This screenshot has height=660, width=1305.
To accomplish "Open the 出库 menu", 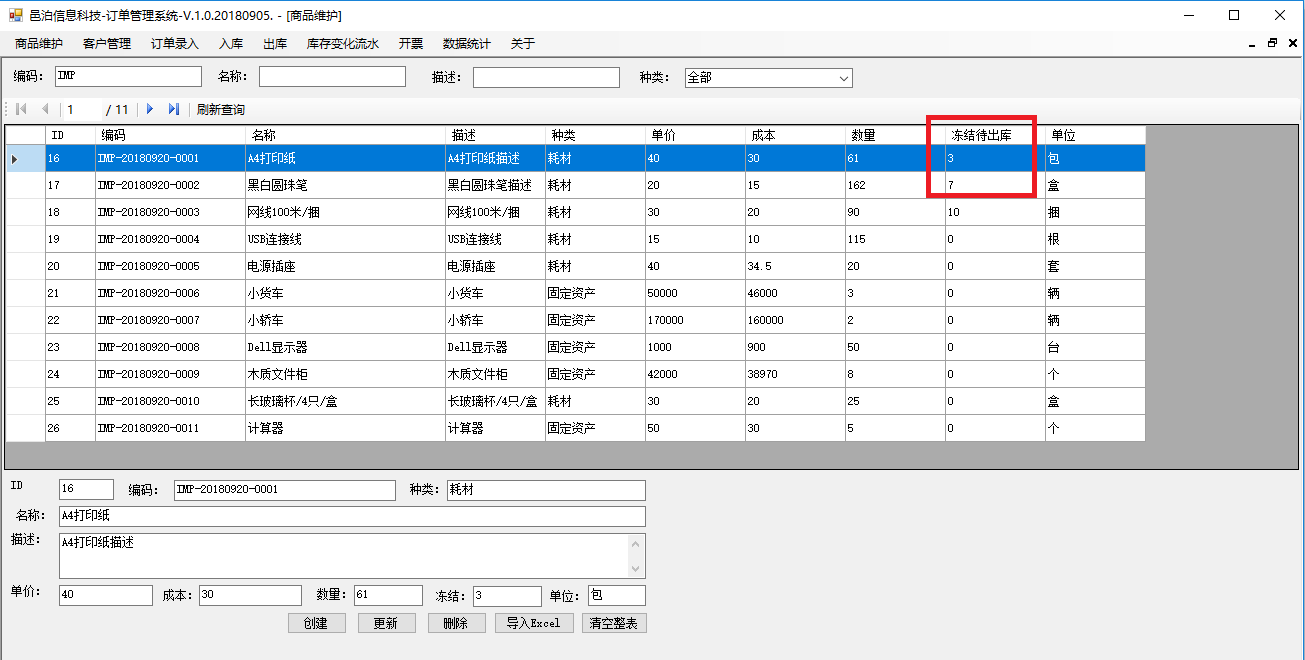I will click(x=275, y=44).
